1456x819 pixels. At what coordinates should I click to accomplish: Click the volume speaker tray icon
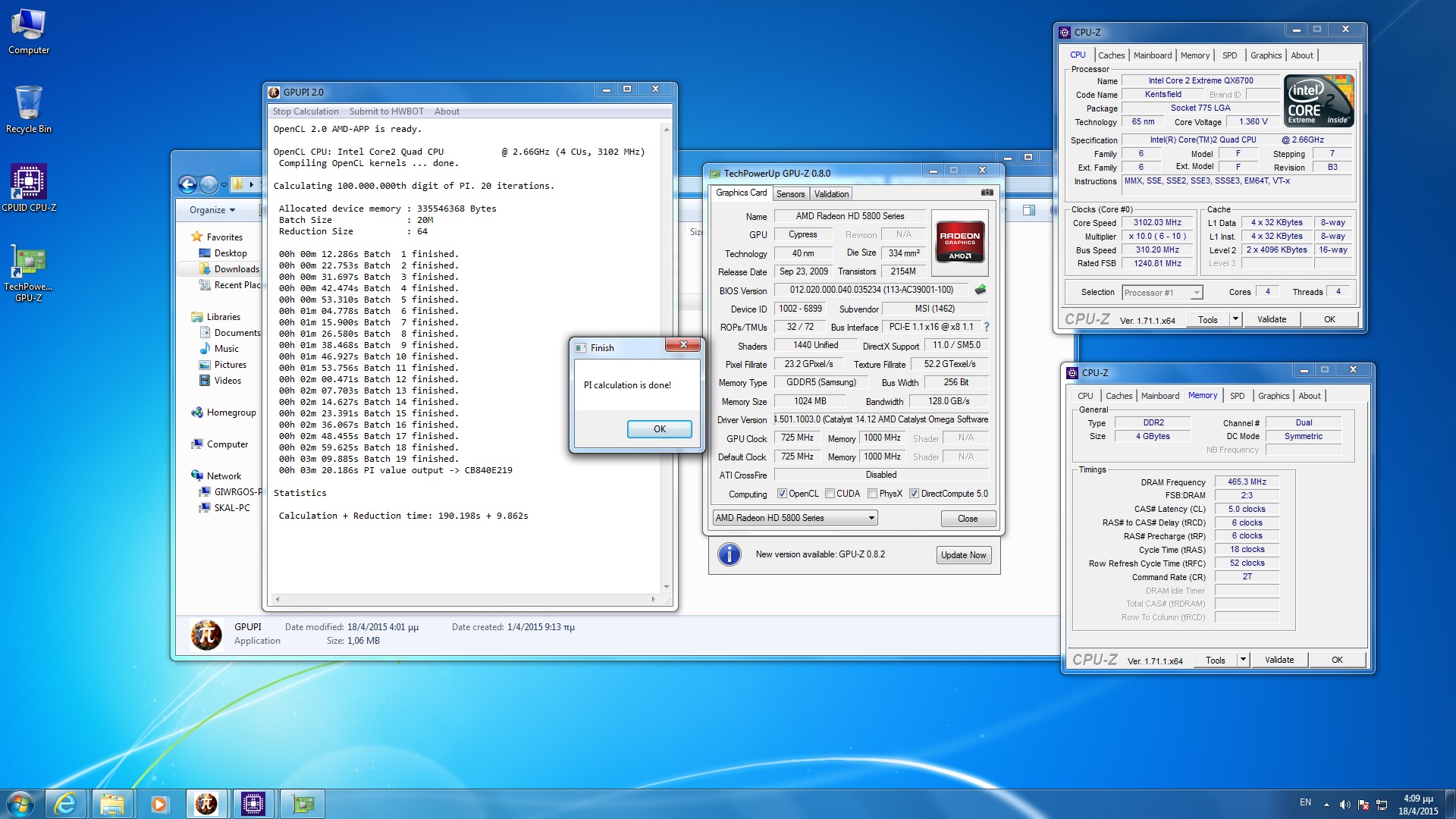tap(1345, 805)
